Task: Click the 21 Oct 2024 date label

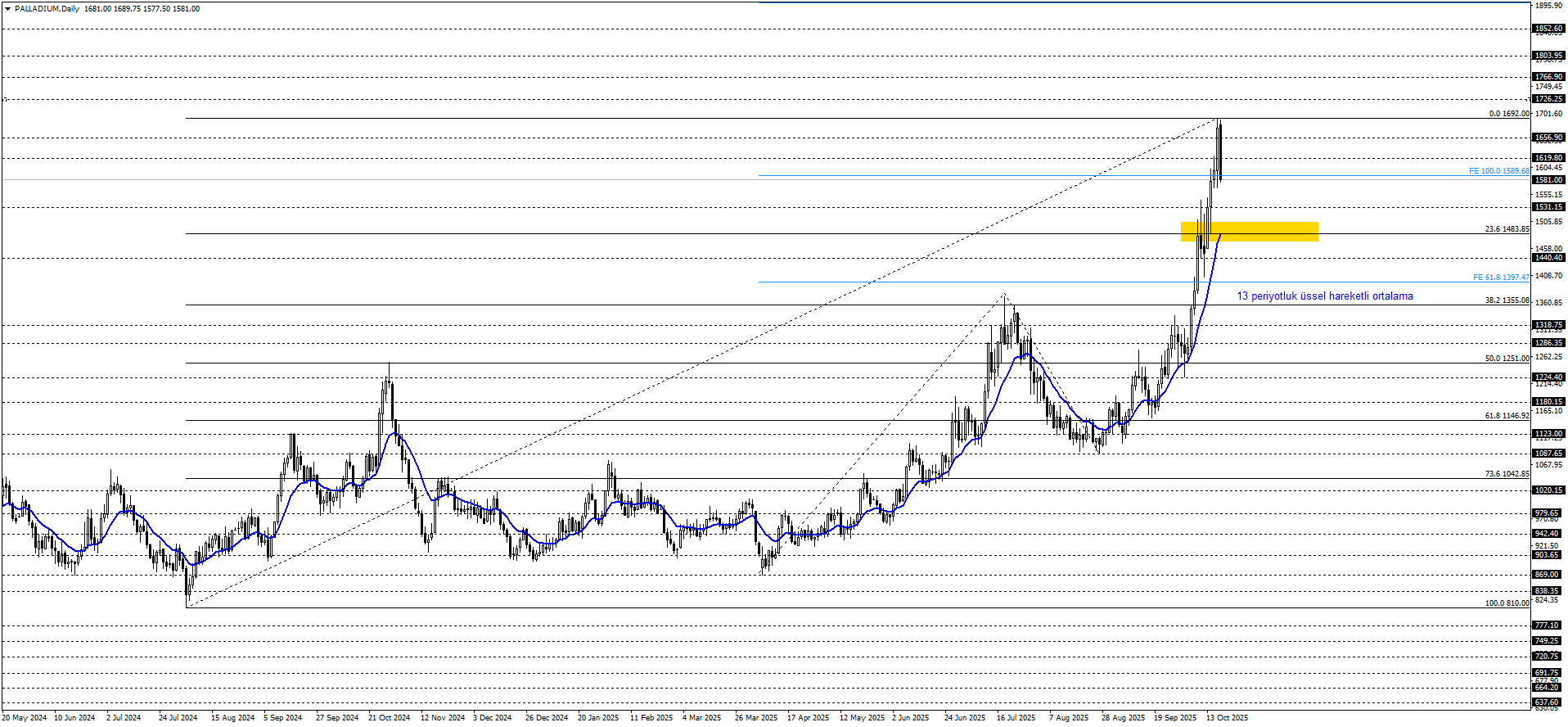Action: (389, 718)
